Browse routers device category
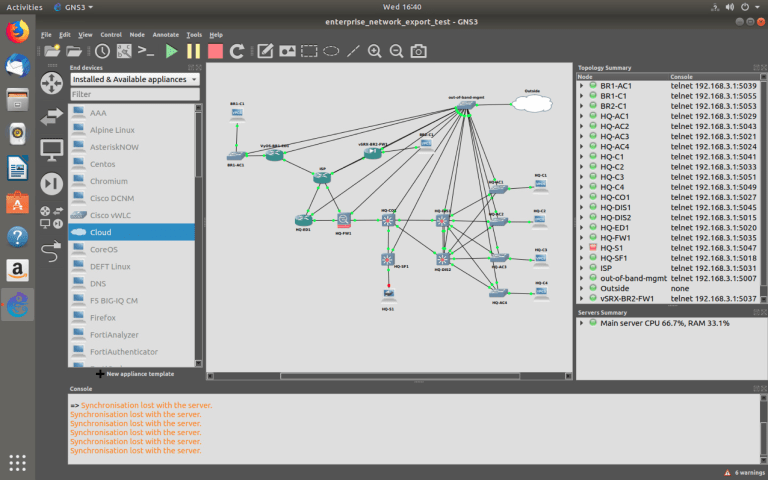 pyautogui.click(x=51, y=83)
